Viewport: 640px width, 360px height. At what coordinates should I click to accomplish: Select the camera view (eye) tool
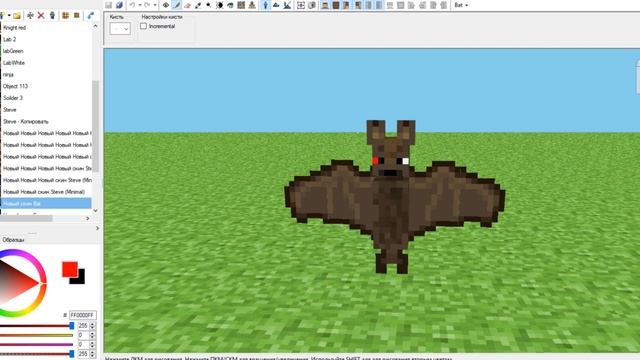166,5
